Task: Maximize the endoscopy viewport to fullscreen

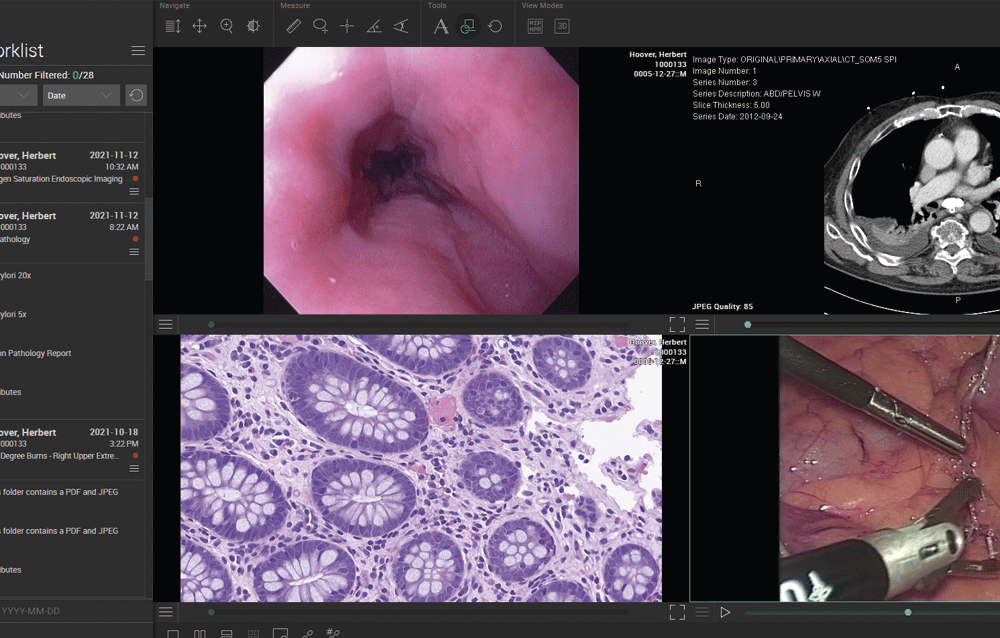Action: click(677, 324)
